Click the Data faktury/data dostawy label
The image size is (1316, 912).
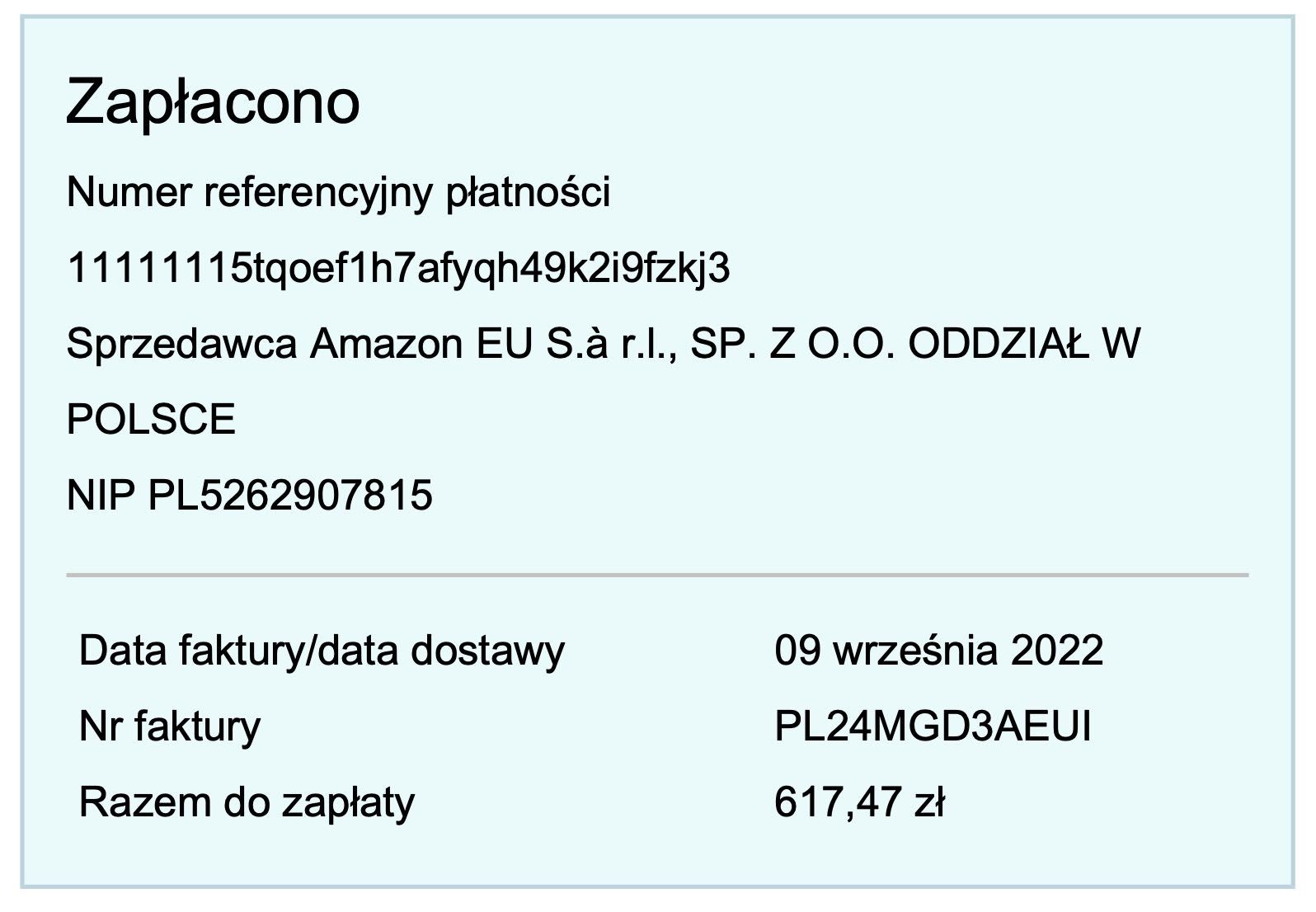pyautogui.click(x=322, y=651)
